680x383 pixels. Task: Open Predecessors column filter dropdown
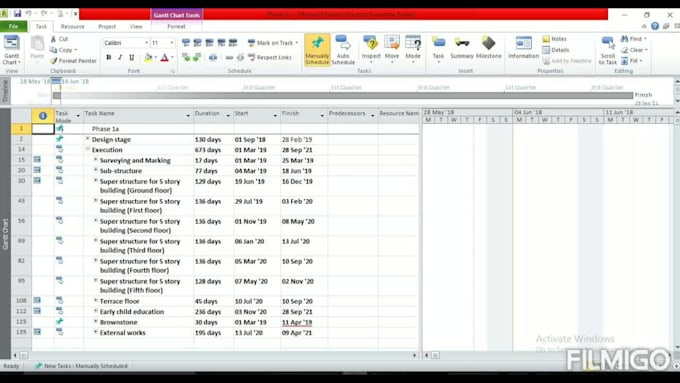pyautogui.click(x=373, y=115)
